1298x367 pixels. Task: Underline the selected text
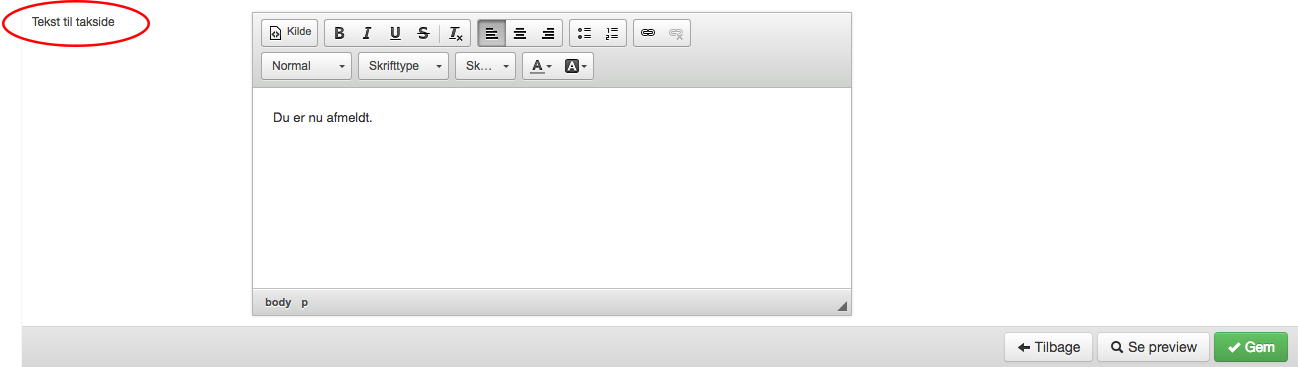[x=395, y=33]
